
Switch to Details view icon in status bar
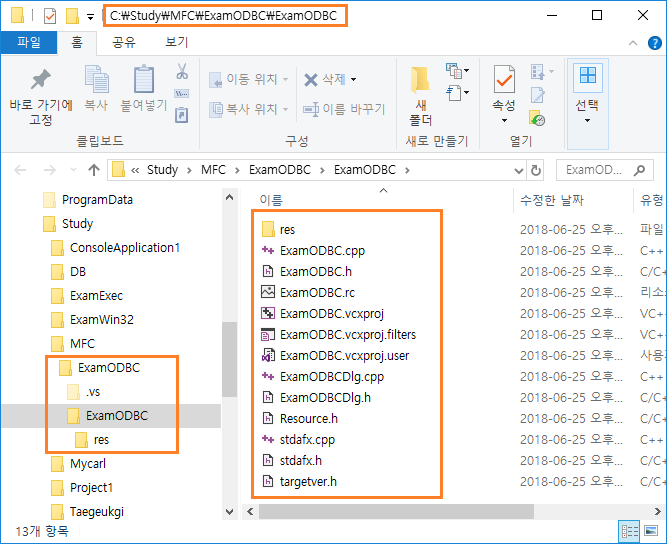pyautogui.click(x=630, y=532)
